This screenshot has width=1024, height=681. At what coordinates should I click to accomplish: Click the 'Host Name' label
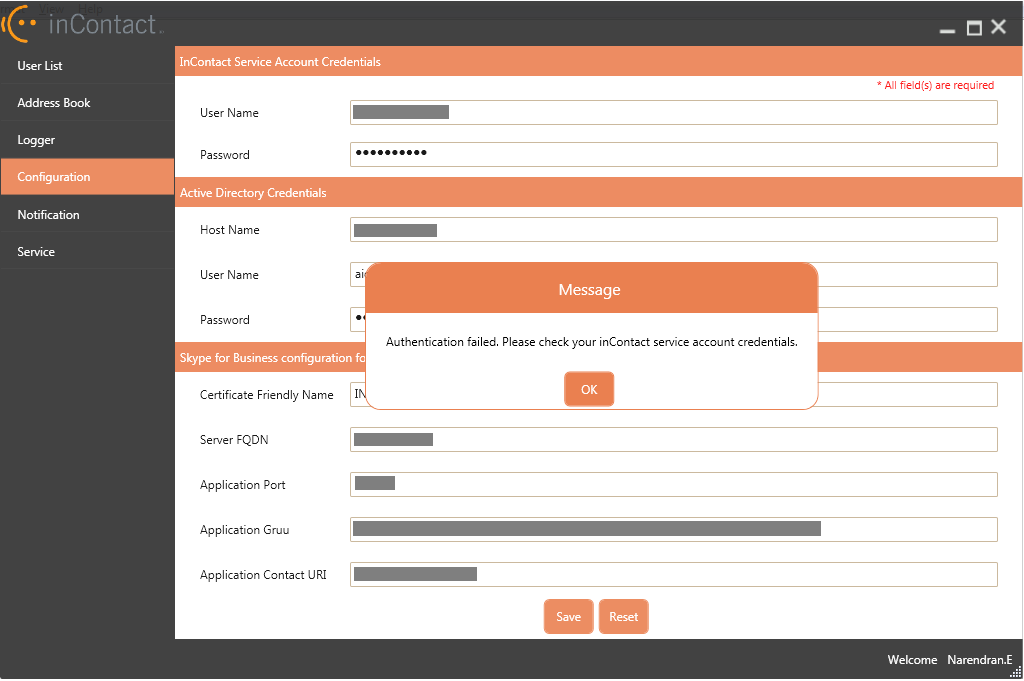pyautogui.click(x=230, y=230)
